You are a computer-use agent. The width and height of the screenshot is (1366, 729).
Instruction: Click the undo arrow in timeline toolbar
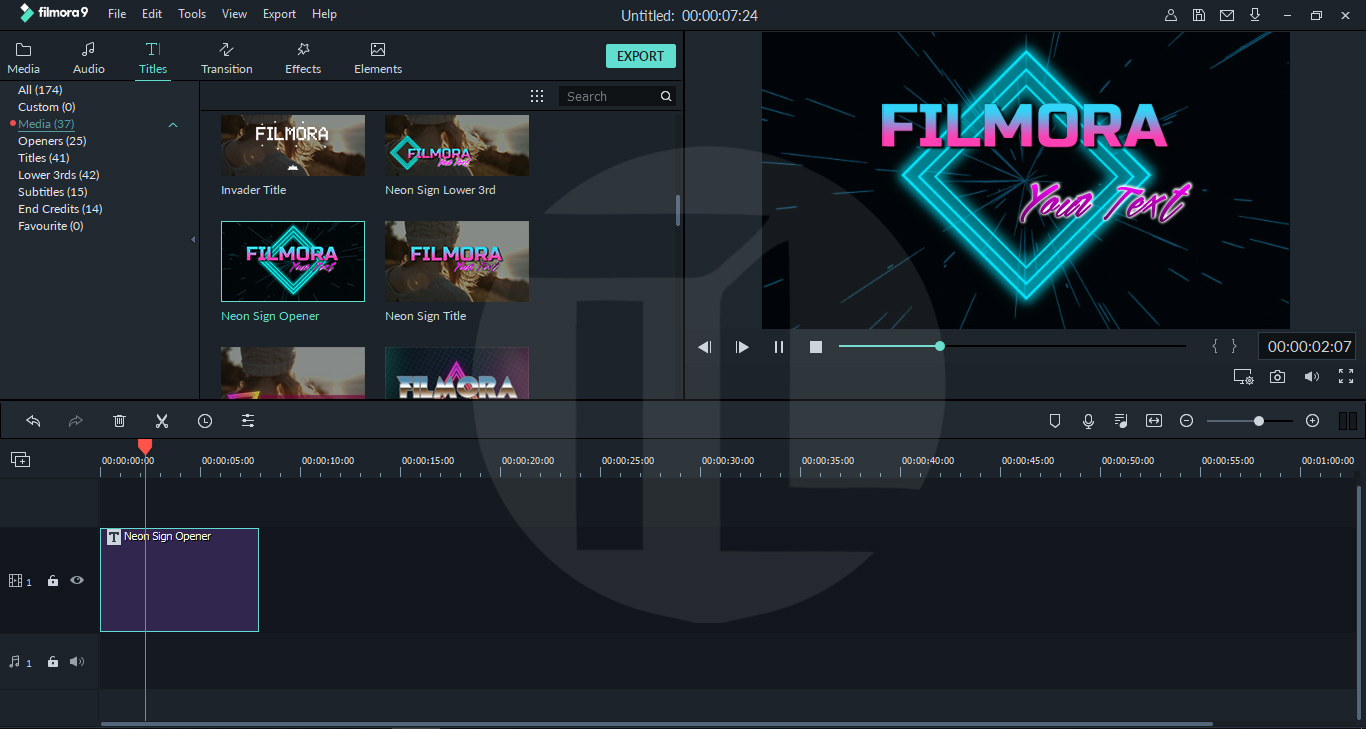(33, 421)
